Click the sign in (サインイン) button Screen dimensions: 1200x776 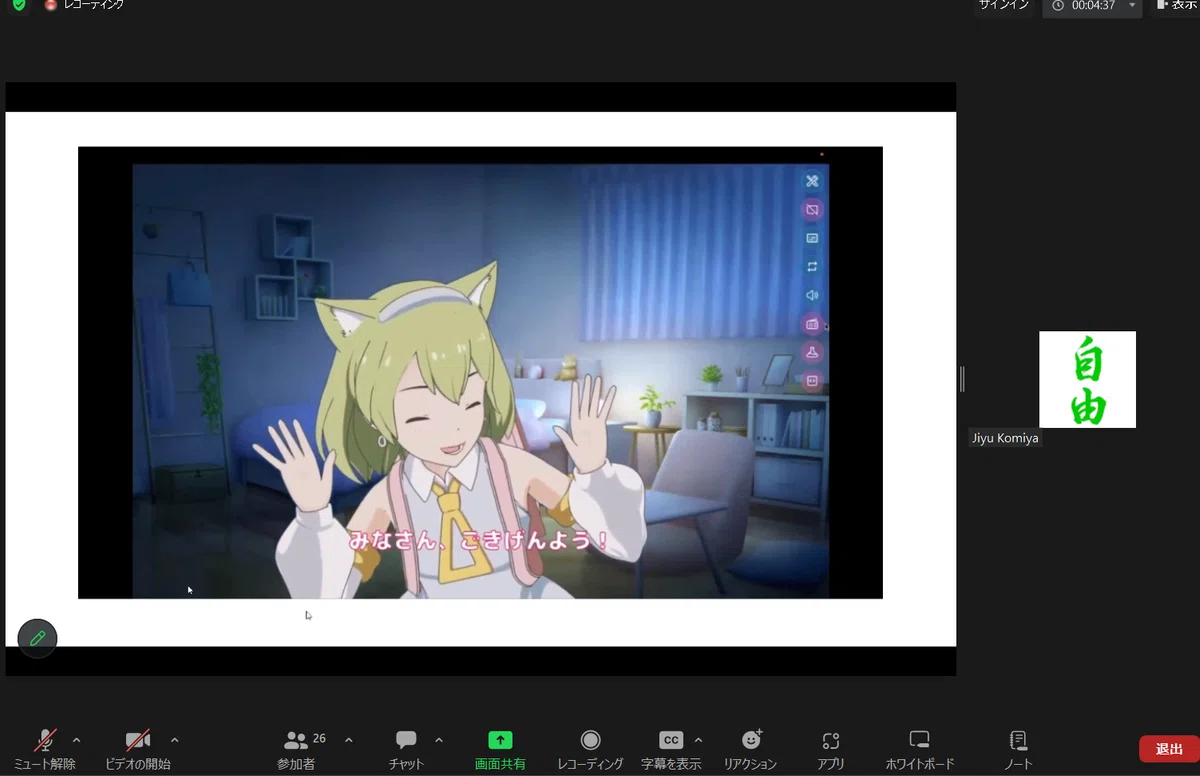pos(1004,5)
